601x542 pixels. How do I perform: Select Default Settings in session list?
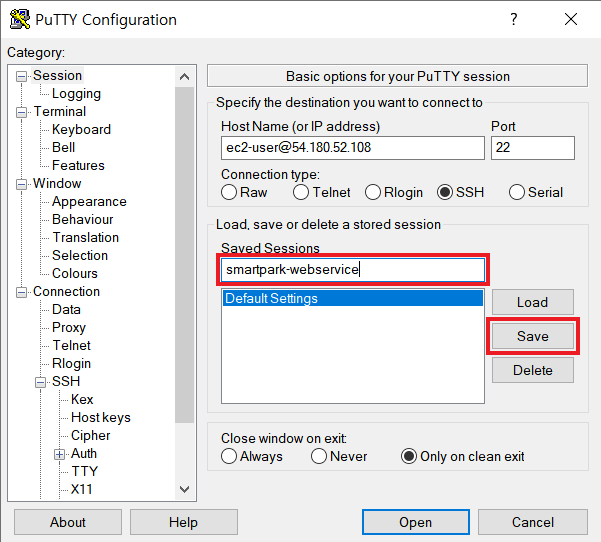(x=353, y=298)
